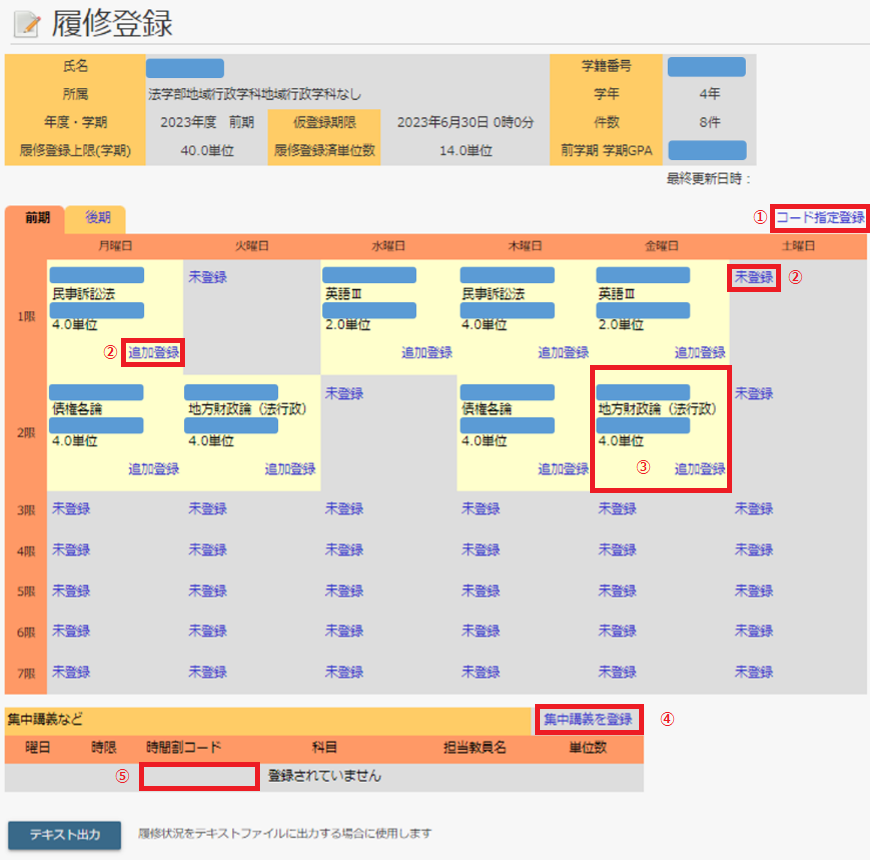Open 未登録 for Tuesday period 1

(206, 277)
